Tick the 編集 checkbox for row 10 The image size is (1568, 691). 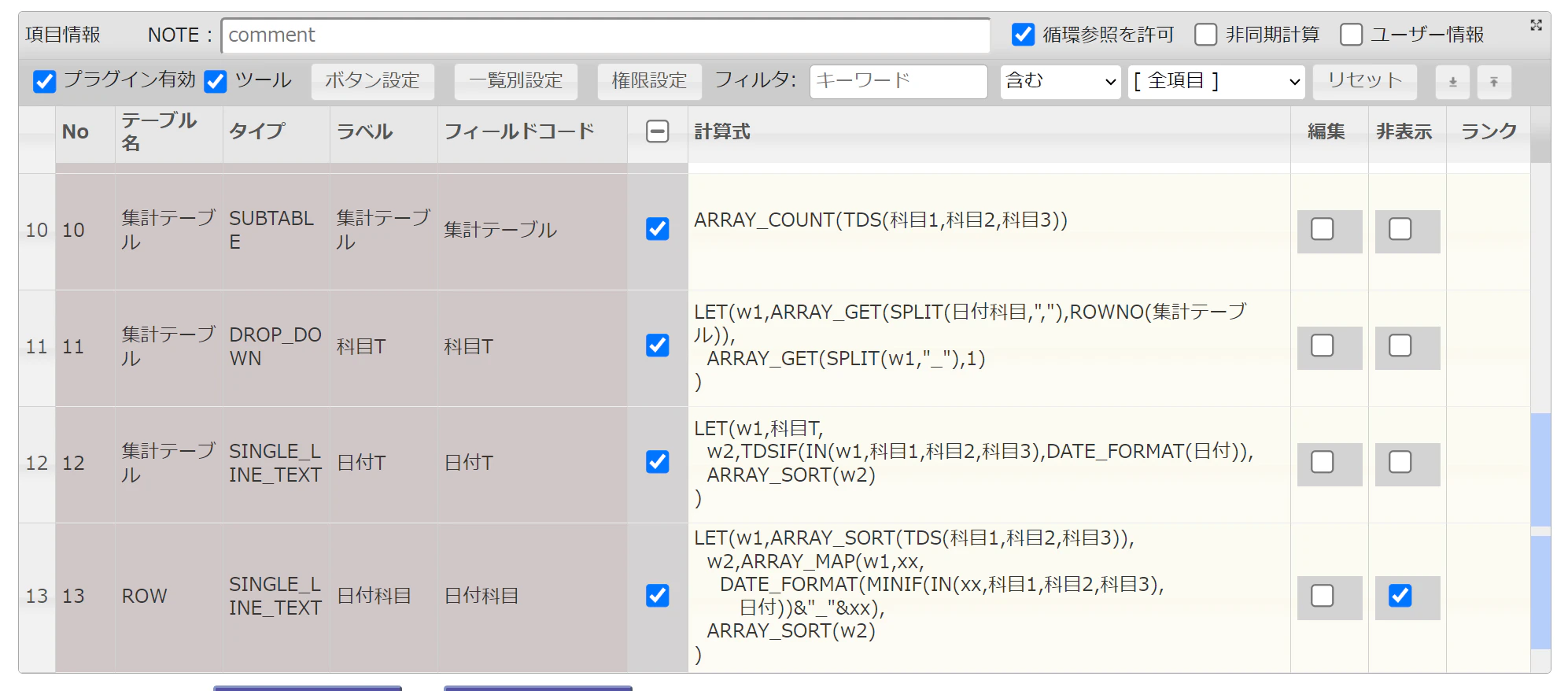(1323, 229)
